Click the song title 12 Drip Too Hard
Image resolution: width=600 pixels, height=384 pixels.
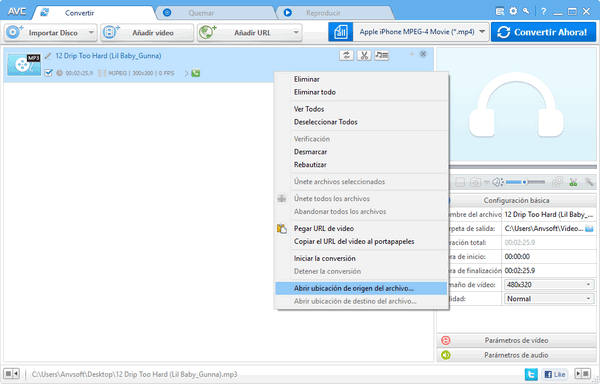point(108,56)
